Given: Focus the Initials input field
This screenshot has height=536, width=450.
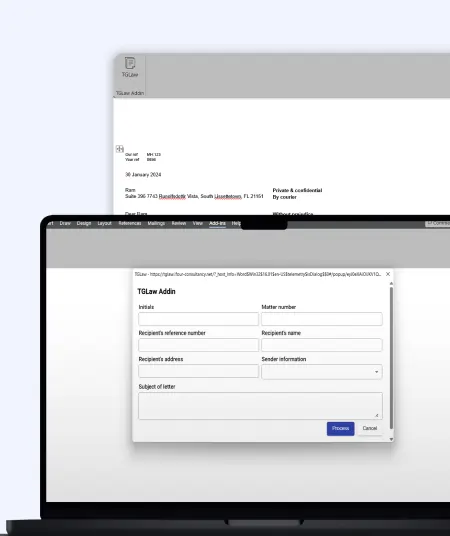Looking at the screenshot, I should (x=198, y=319).
